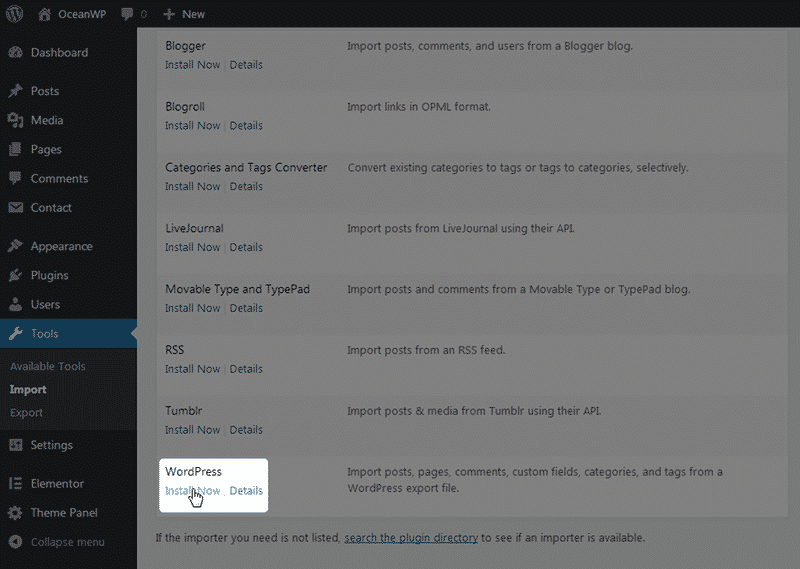Open the Dashboard menu item
Screen dimensions: 800x569
coord(59,53)
